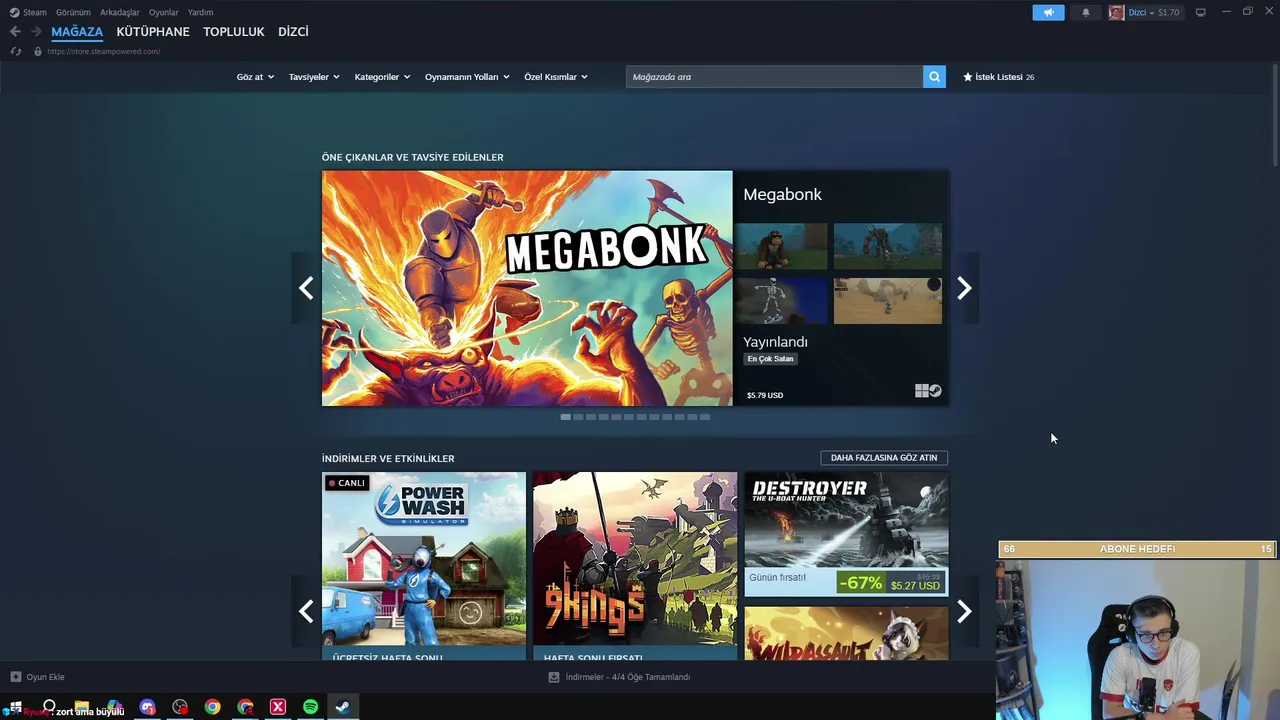
Task: Open the Arkadaşlar menu
Action: pos(120,12)
